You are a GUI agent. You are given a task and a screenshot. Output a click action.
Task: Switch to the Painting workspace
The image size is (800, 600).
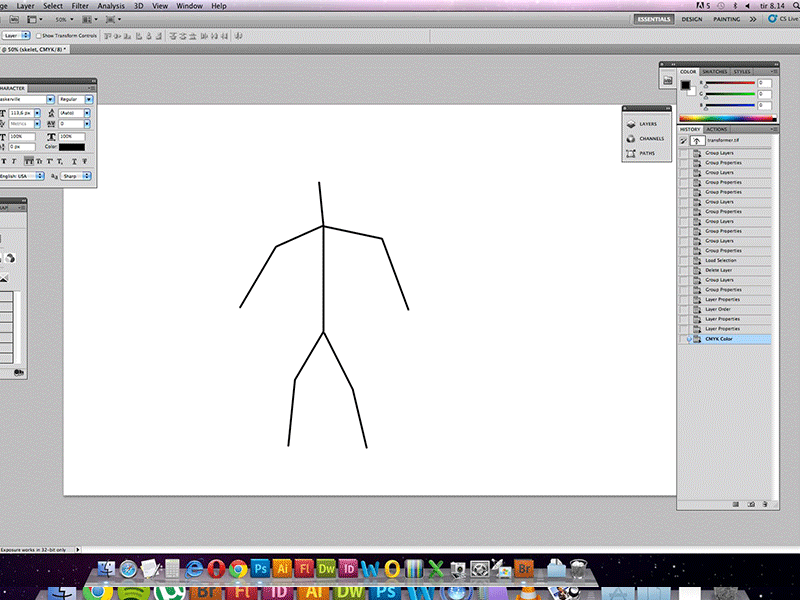click(727, 19)
